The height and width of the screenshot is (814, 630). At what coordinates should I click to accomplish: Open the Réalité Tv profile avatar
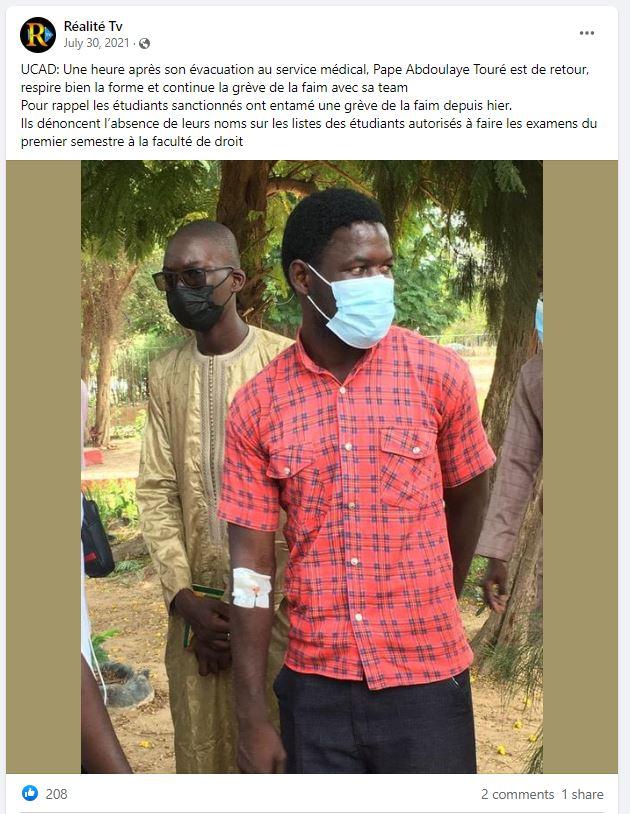(37, 35)
